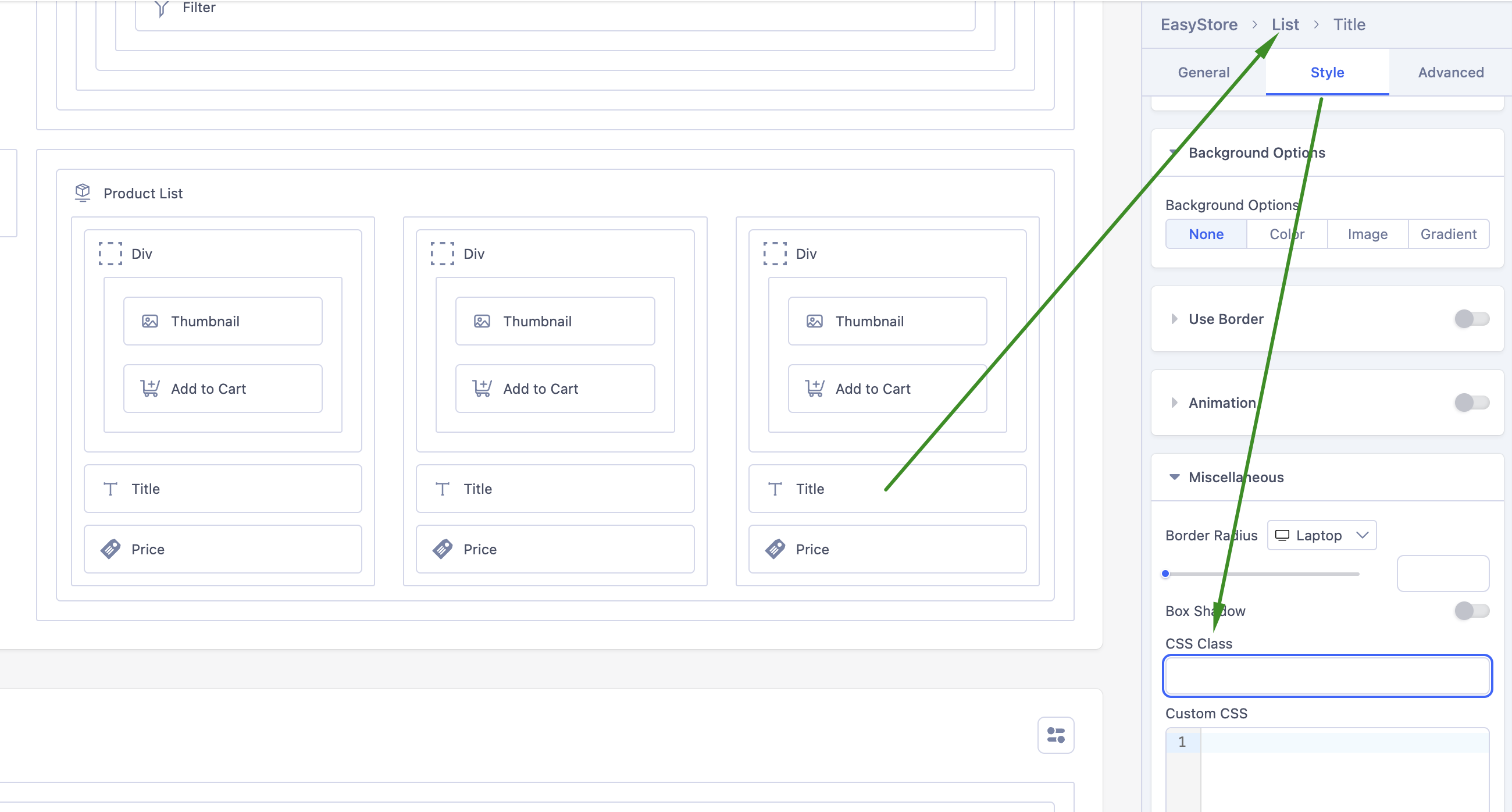Screen dimensions: 1512x812
Task: Click the first Thumbnail image icon
Action: (x=149, y=321)
